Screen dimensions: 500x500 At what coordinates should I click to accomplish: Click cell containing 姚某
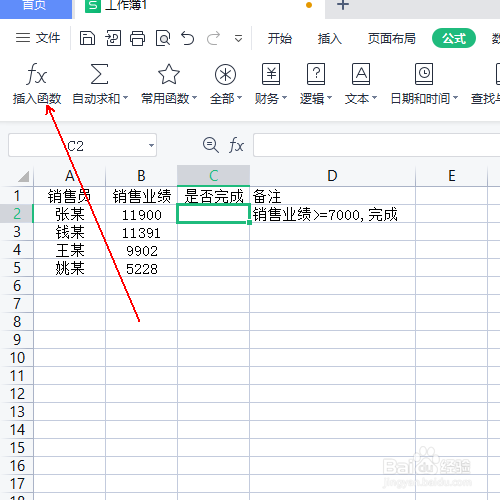(70, 268)
